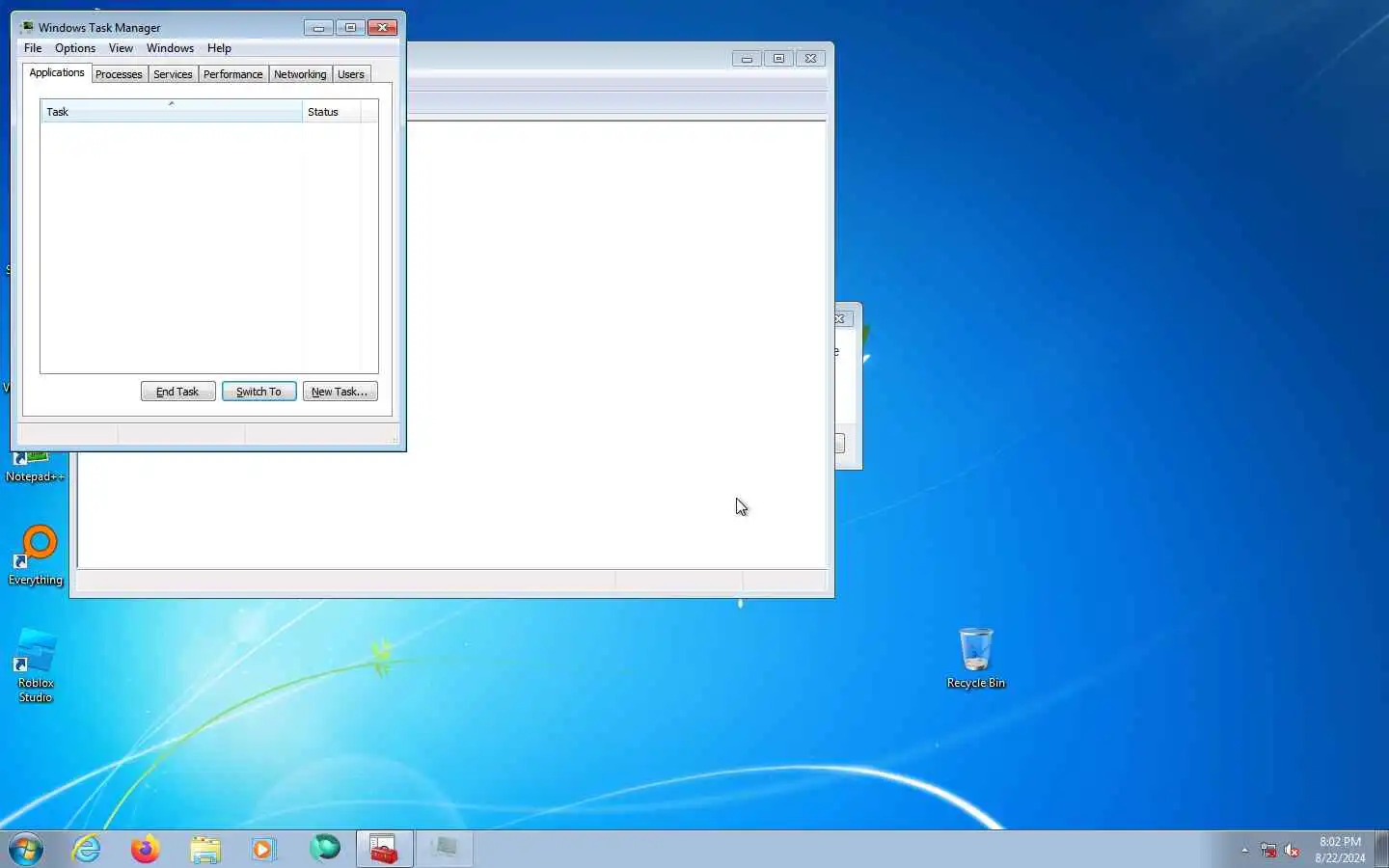Click the Switch To button

coord(259,392)
